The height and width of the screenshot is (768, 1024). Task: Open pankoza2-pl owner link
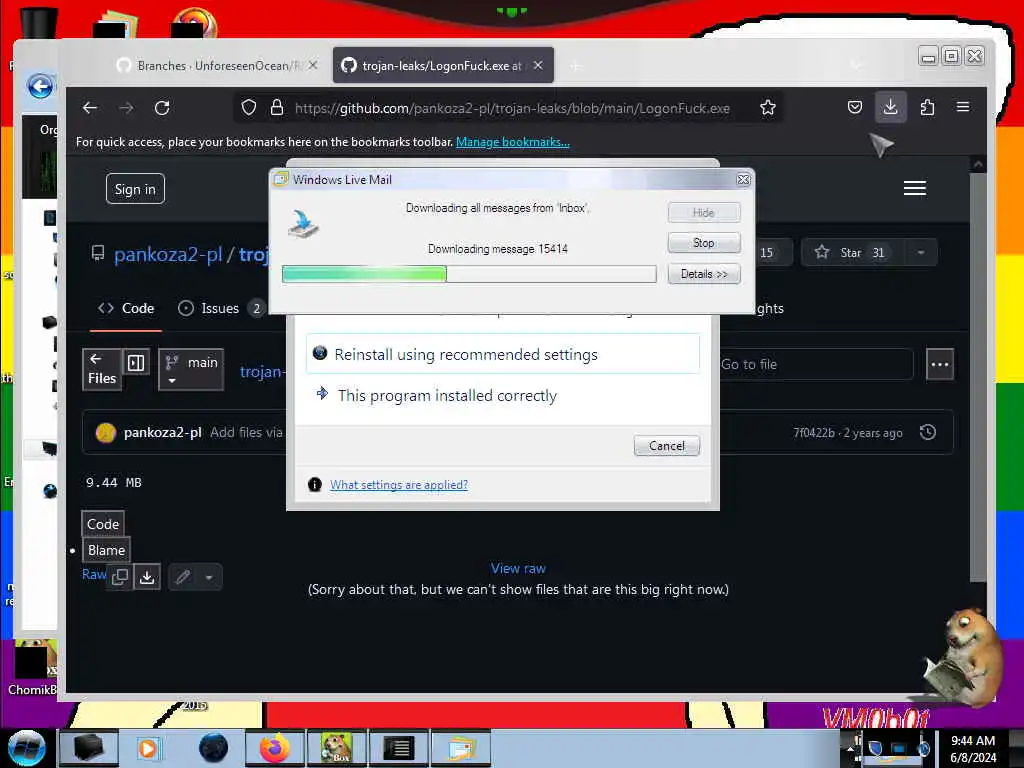click(x=168, y=253)
